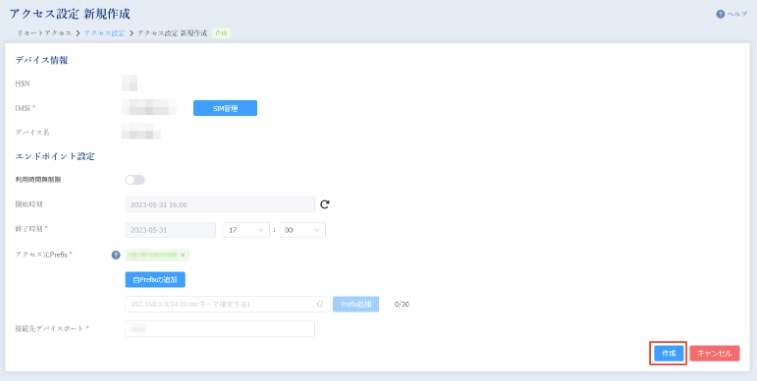The height and width of the screenshot is (381, 757).
Task: Open the question mark tooltip for アクセス元Prefix
Action: pyautogui.click(x=116, y=255)
